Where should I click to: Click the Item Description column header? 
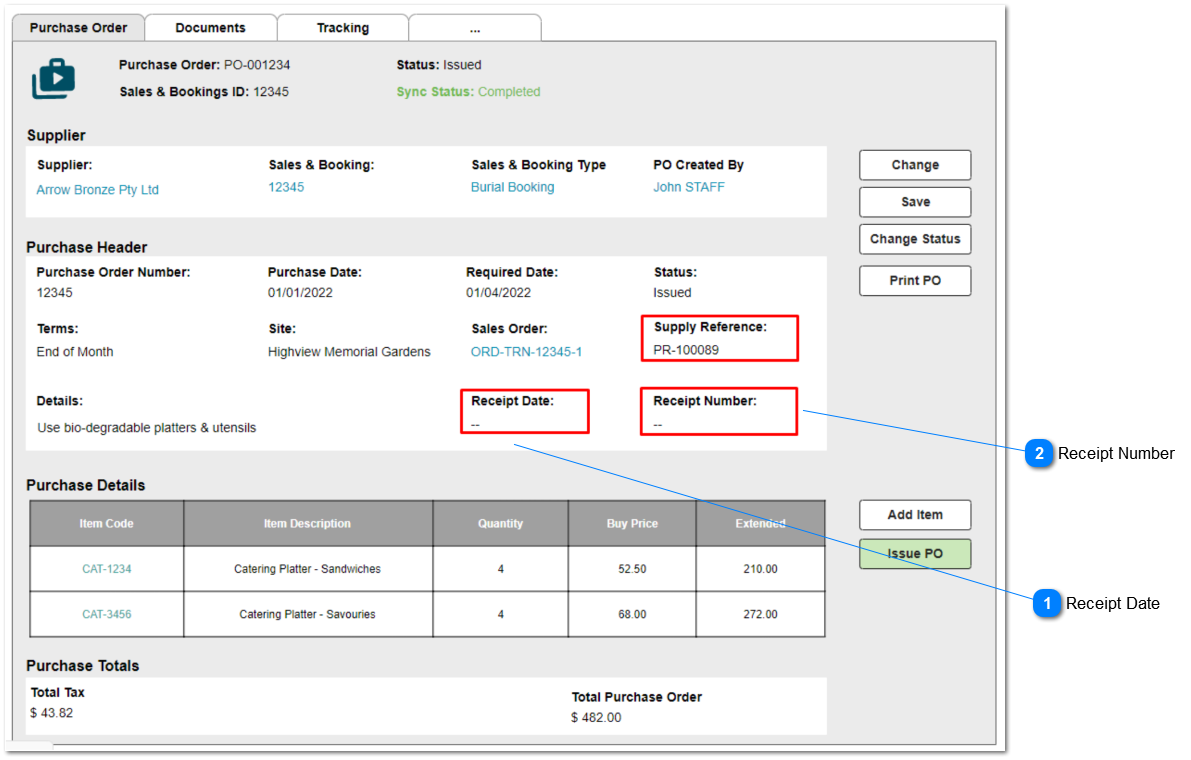point(308,524)
